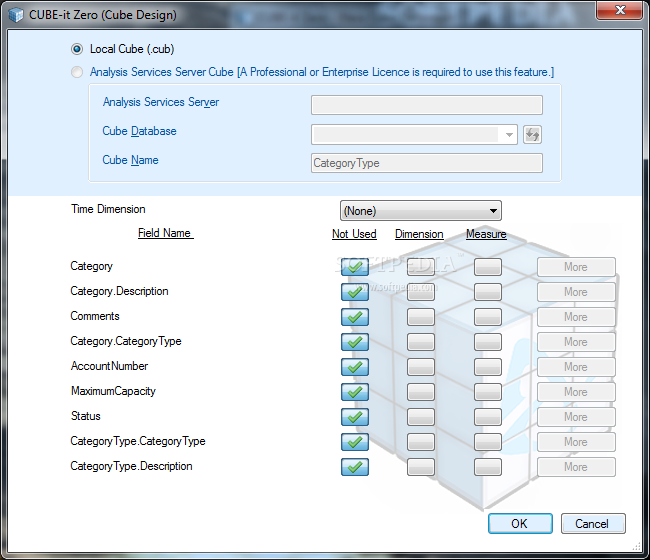The width and height of the screenshot is (650, 560).
Task: Click the Field Name column header
Action: tap(165, 233)
